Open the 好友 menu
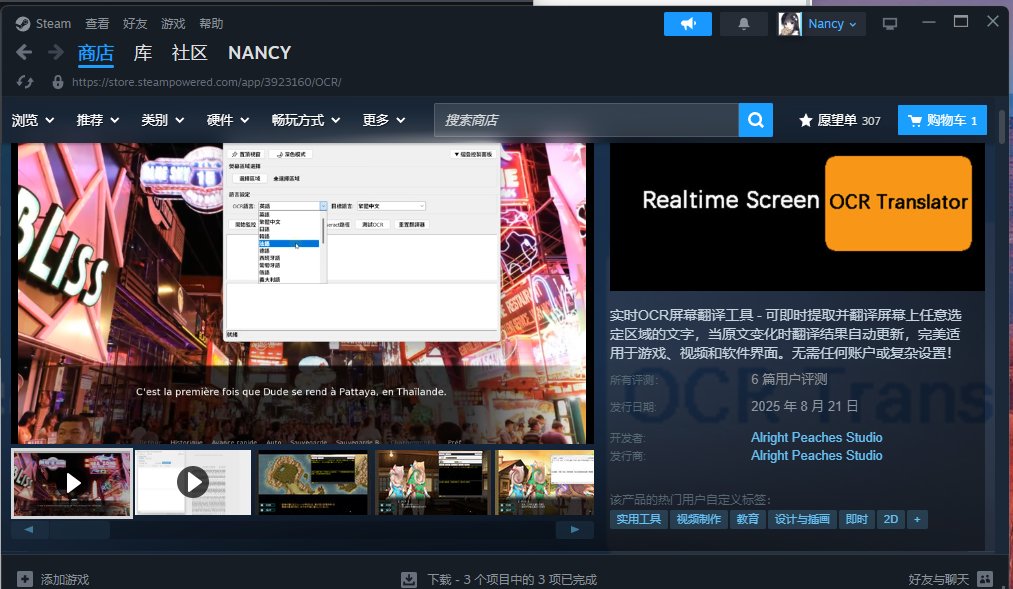The height and width of the screenshot is (589, 1013). (x=135, y=24)
